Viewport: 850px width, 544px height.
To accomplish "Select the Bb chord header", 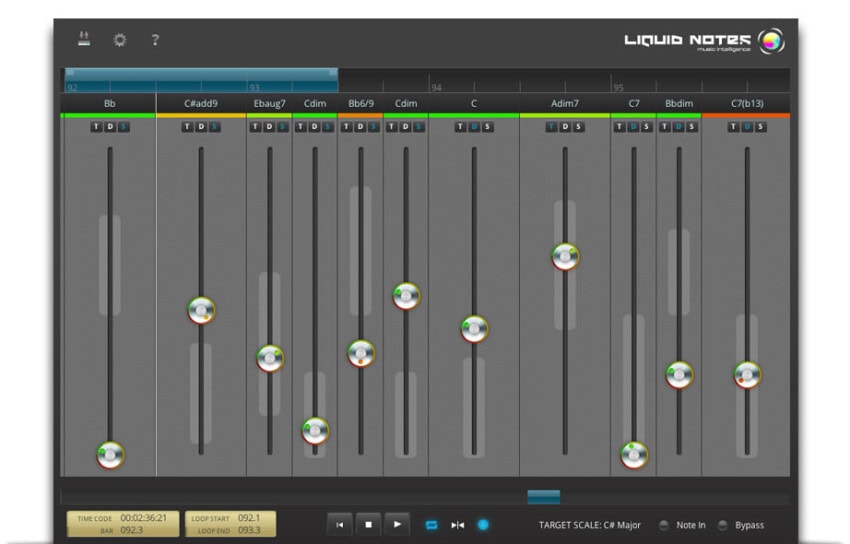I will point(110,103).
